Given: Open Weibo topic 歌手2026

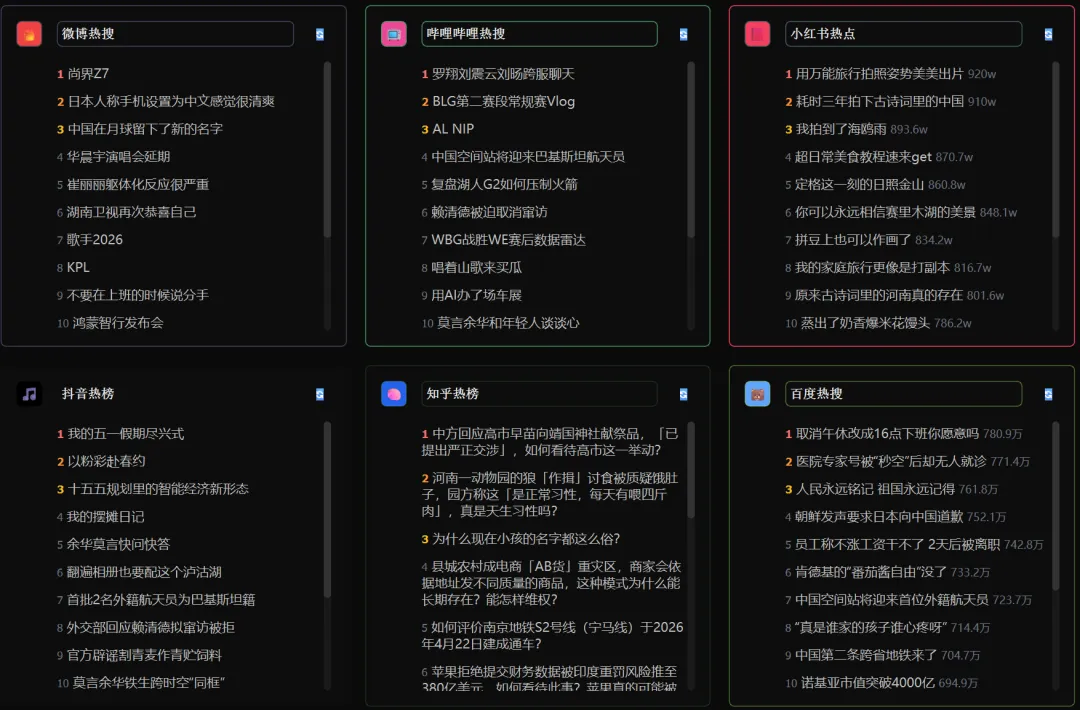Looking at the screenshot, I should [94, 240].
